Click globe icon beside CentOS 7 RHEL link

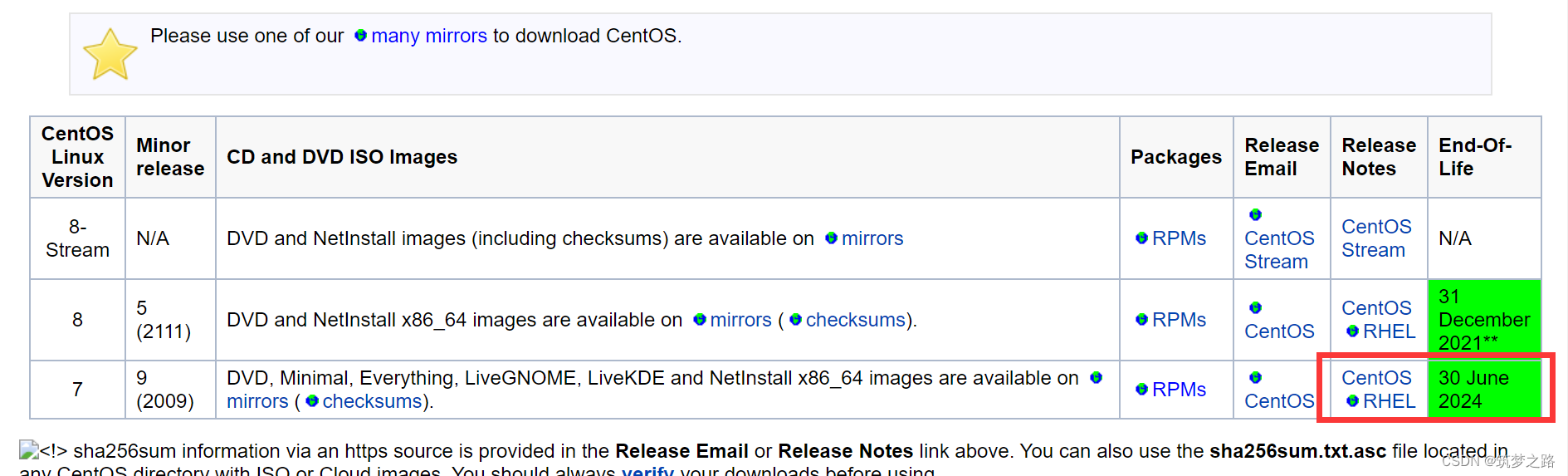(x=1352, y=401)
